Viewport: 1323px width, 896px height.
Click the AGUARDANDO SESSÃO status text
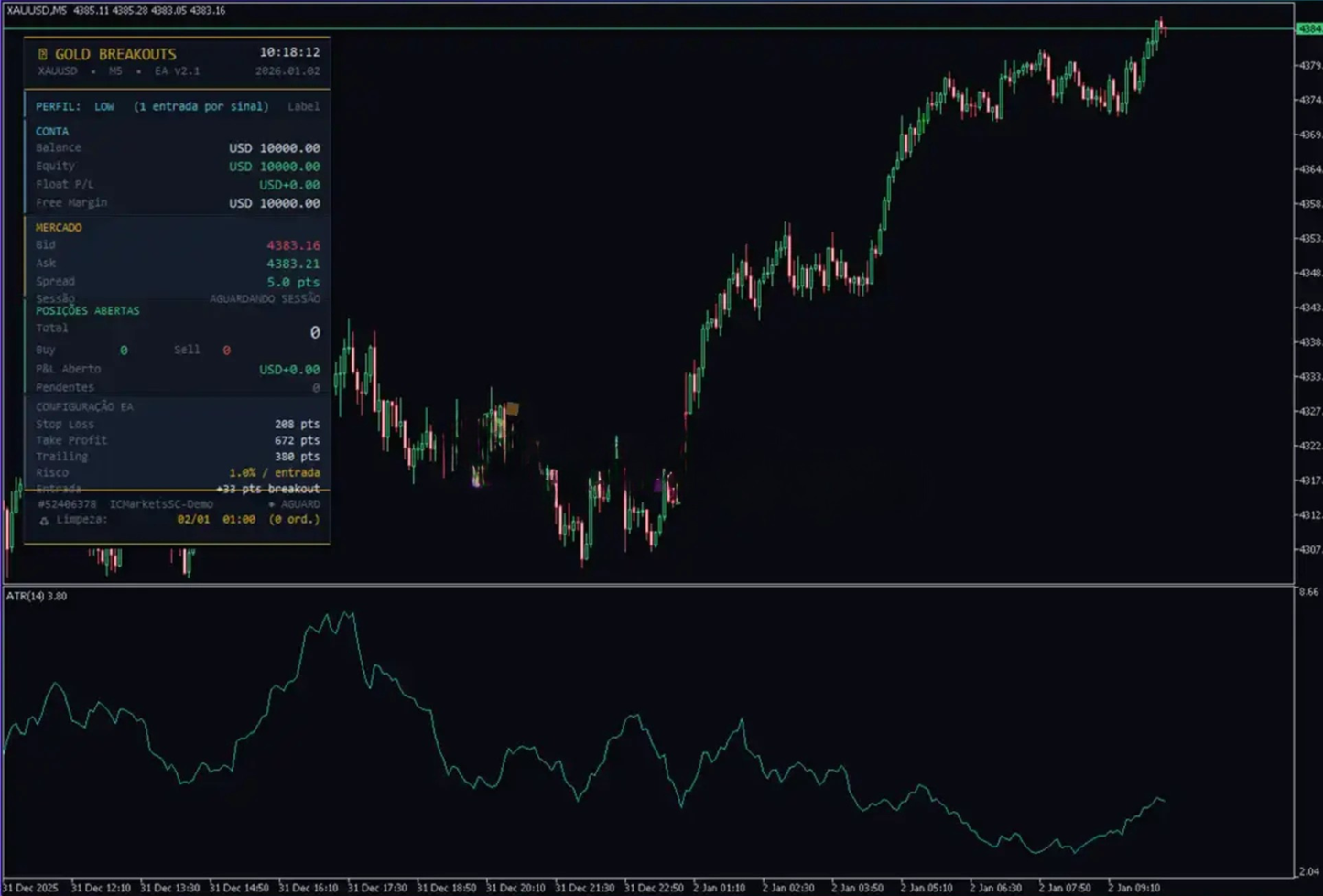266,298
